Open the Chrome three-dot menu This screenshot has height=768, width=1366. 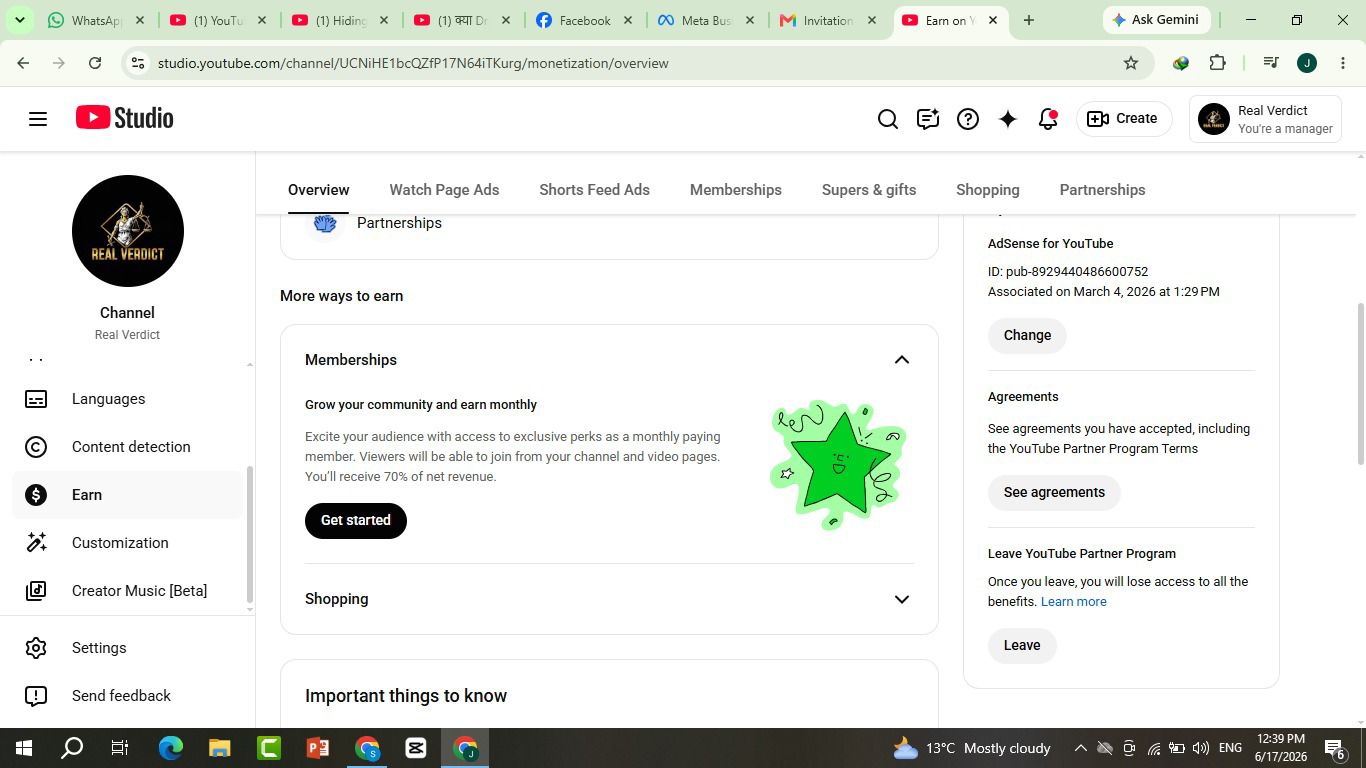tap(1342, 63)
